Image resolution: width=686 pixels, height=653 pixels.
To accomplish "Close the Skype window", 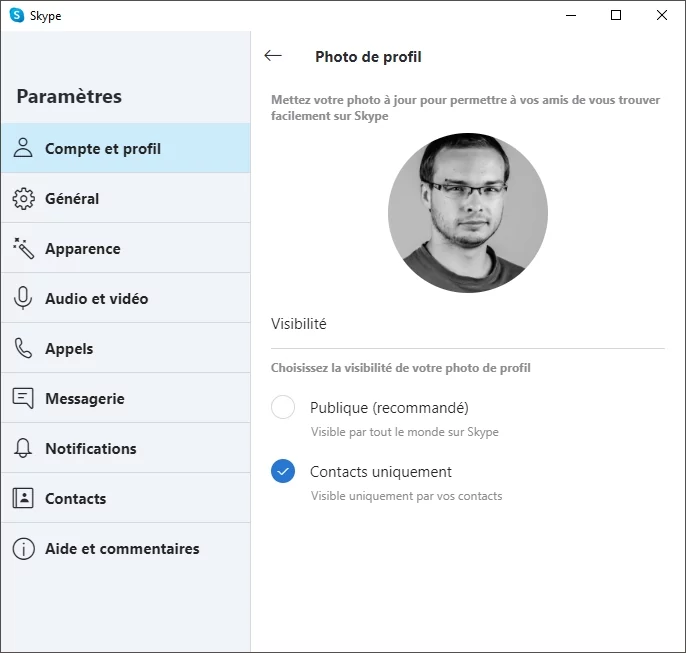I will (662, 15).
